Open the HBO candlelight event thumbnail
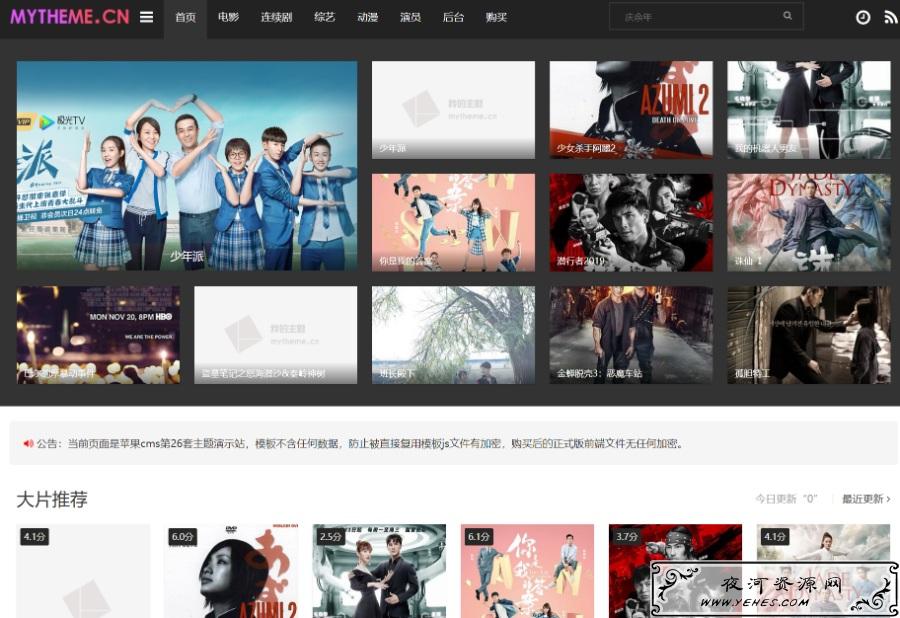Screen dimensions: 900x618 coord(98,335)
